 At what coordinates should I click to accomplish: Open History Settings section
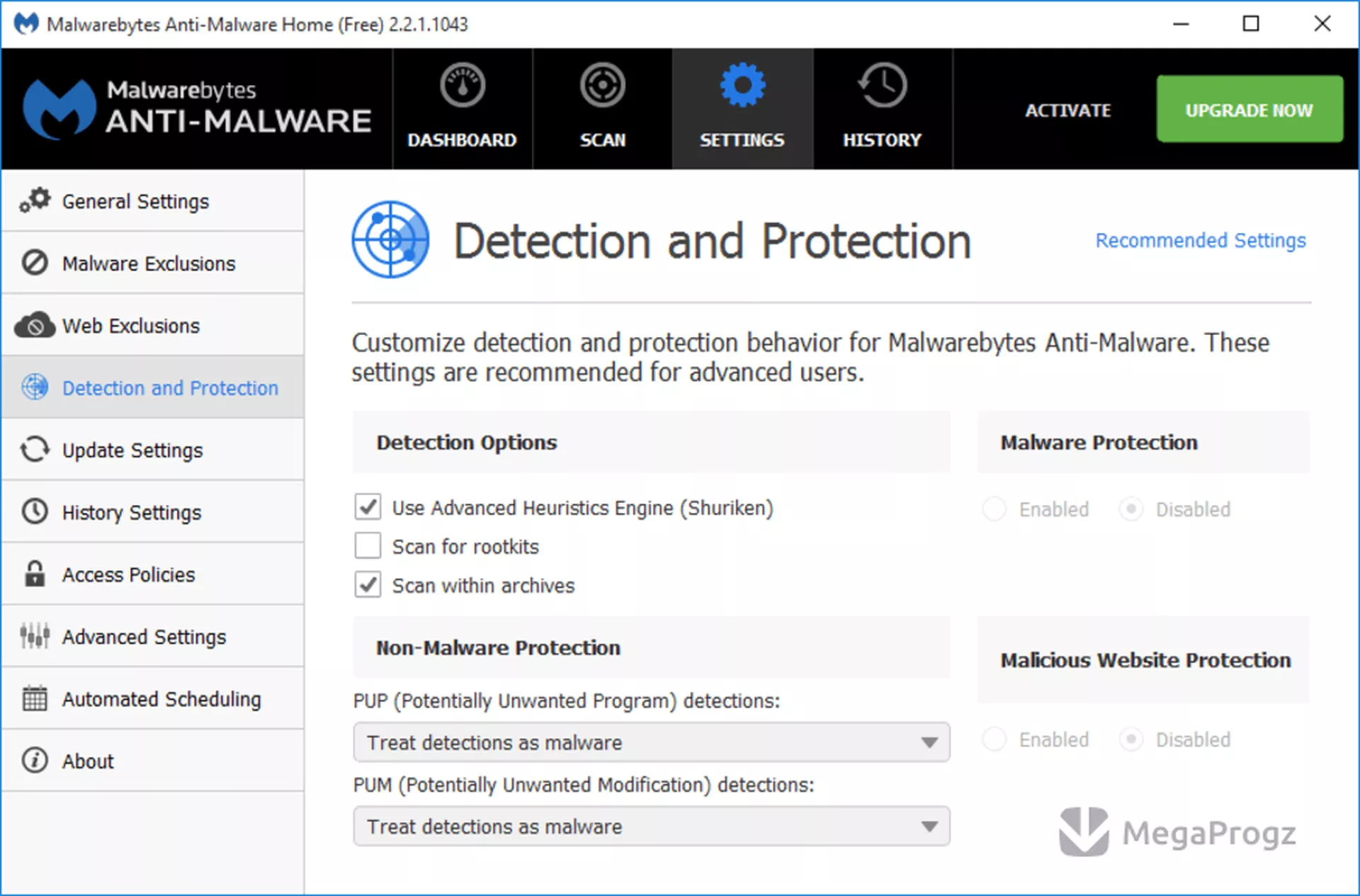(152, 512)
